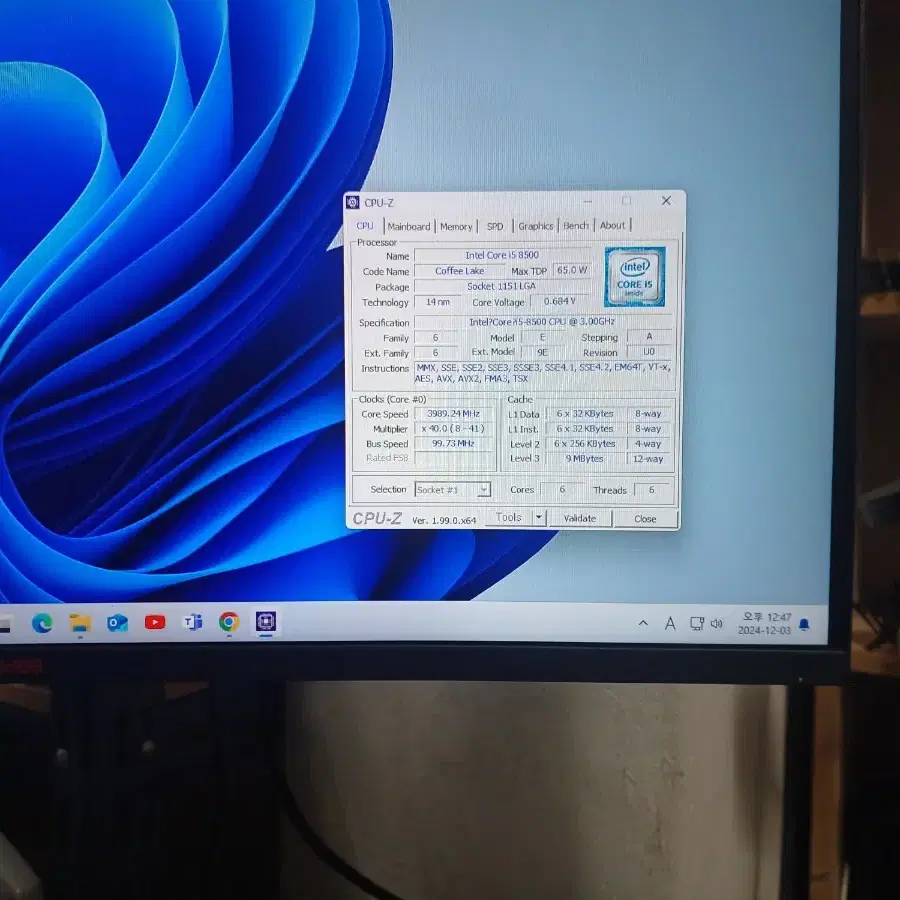Click the Technology value 14 nm
This screenshot has height=900, width=900.
point(437,301)
